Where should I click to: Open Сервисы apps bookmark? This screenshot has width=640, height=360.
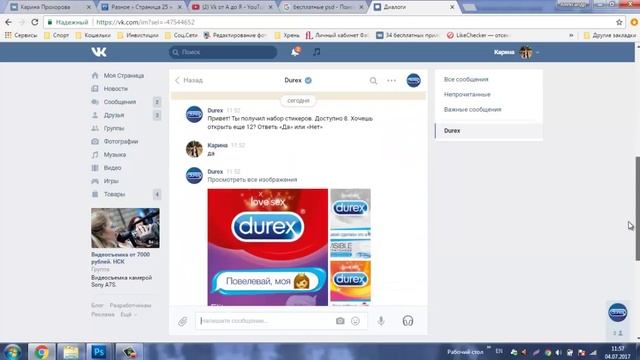point(21,36)
